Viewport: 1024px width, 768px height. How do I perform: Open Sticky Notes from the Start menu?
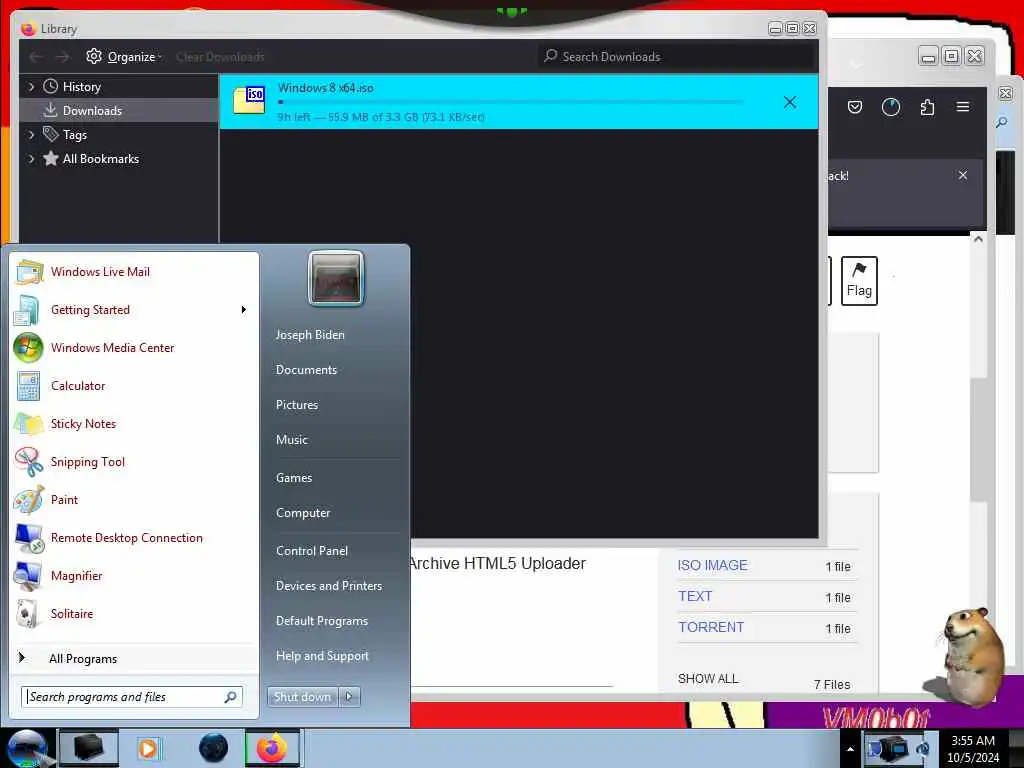point(135,423)
